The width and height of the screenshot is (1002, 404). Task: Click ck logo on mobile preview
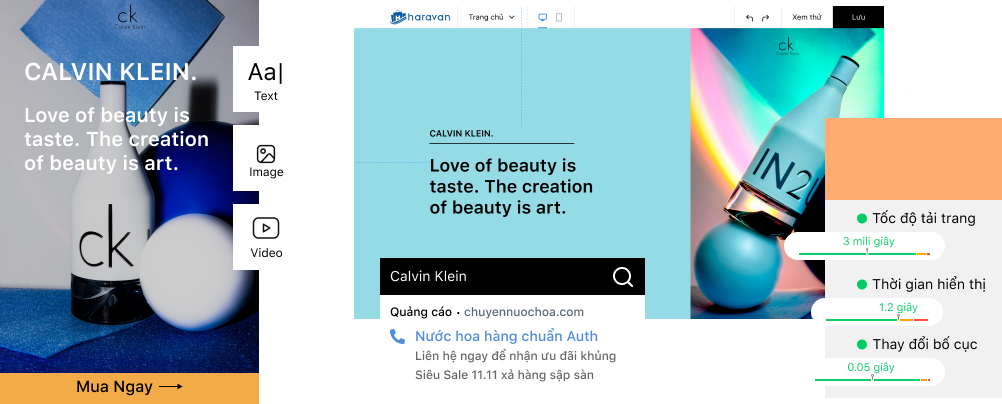click(129, 17)
